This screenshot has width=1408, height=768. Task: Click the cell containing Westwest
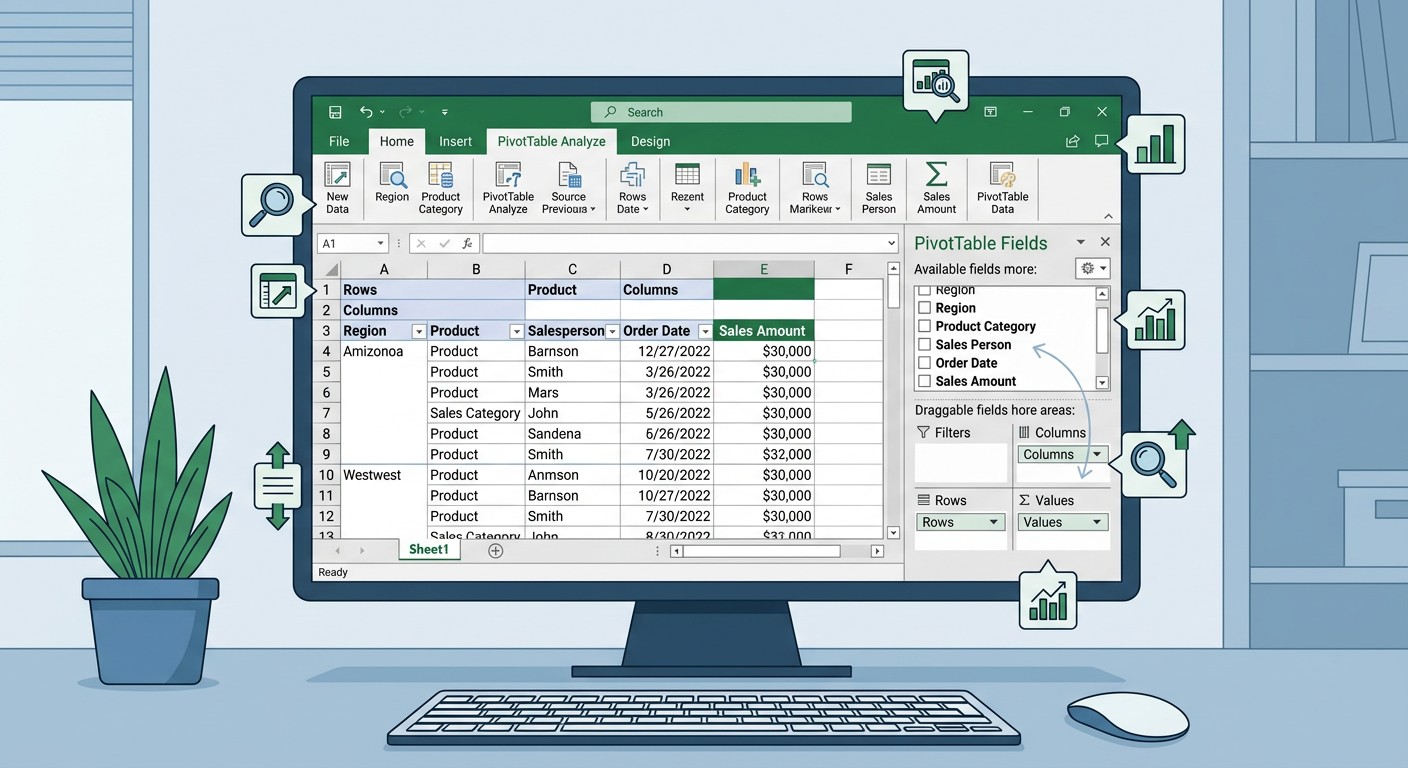coord(384,475)
